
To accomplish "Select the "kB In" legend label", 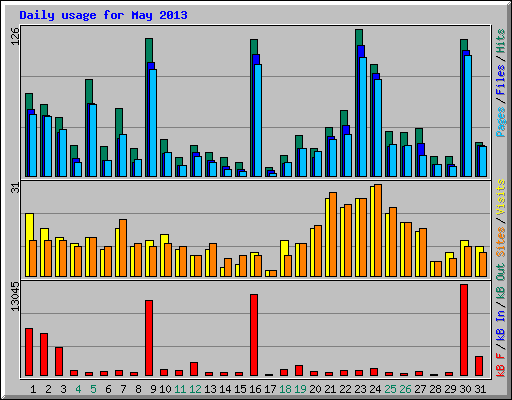I will (x=501, y=325).
